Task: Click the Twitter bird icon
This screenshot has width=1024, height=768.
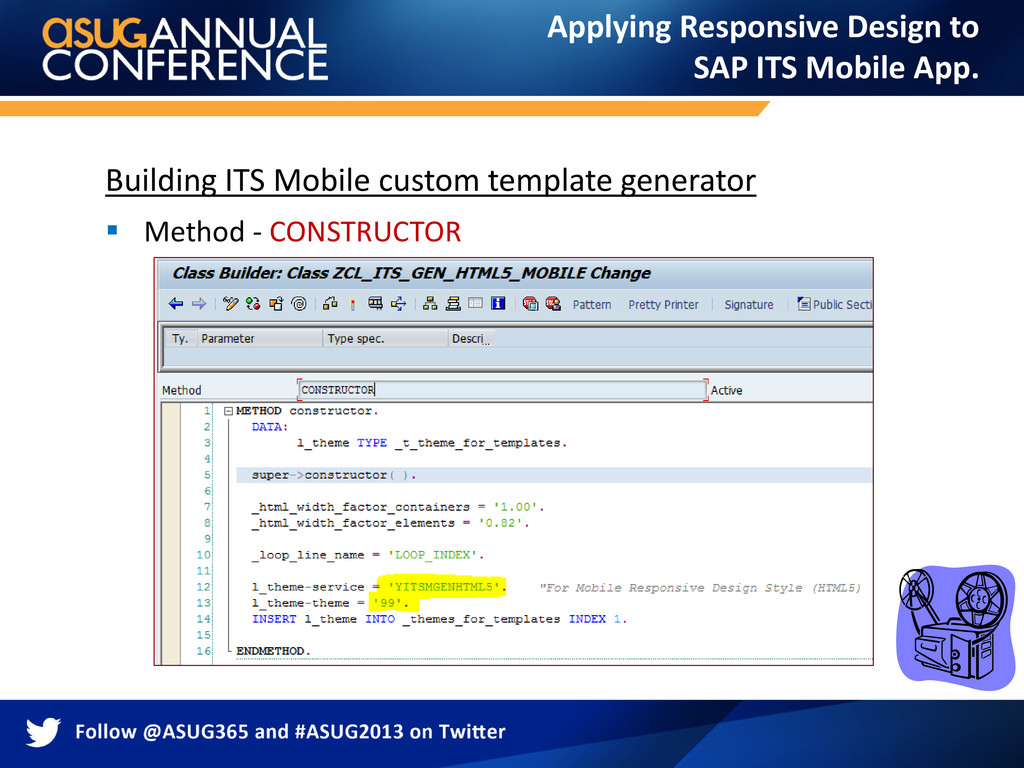Action: [x=43, y=731]
